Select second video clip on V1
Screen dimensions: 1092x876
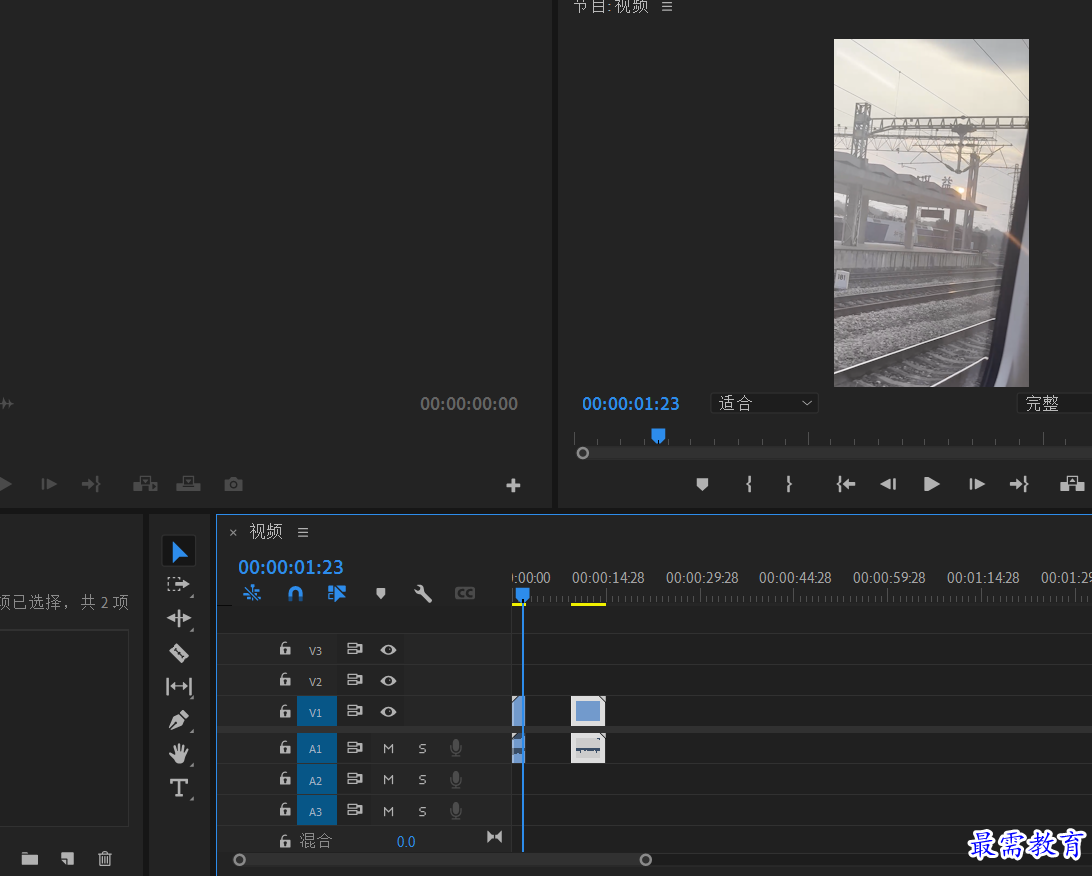(x=588, y=712)
